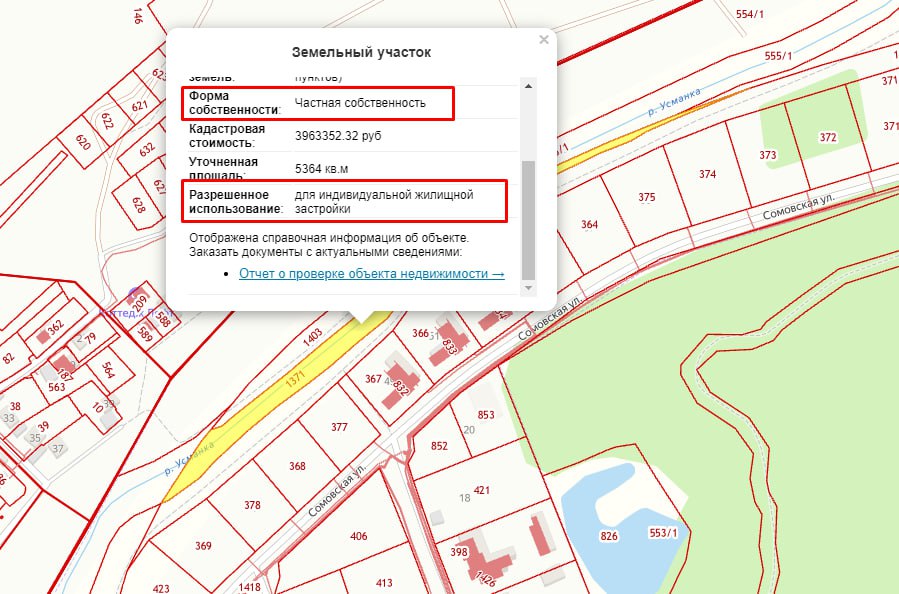The image size is (899, 594).
Task: Click parcel 553/1 near the pond
Action: (x=663, y=532)
